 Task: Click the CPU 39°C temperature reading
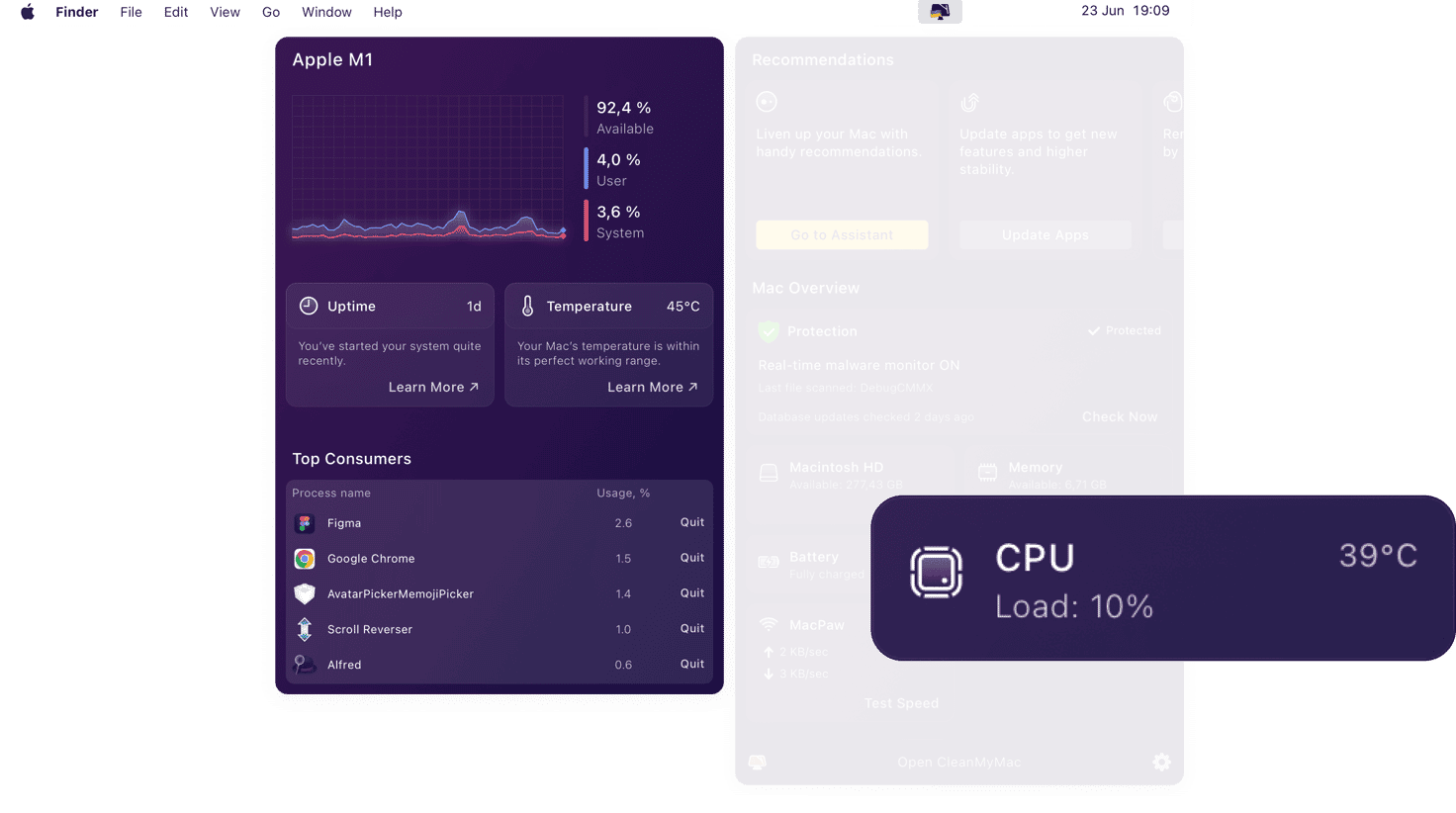pyautogui.click(x=1378, y=556)
